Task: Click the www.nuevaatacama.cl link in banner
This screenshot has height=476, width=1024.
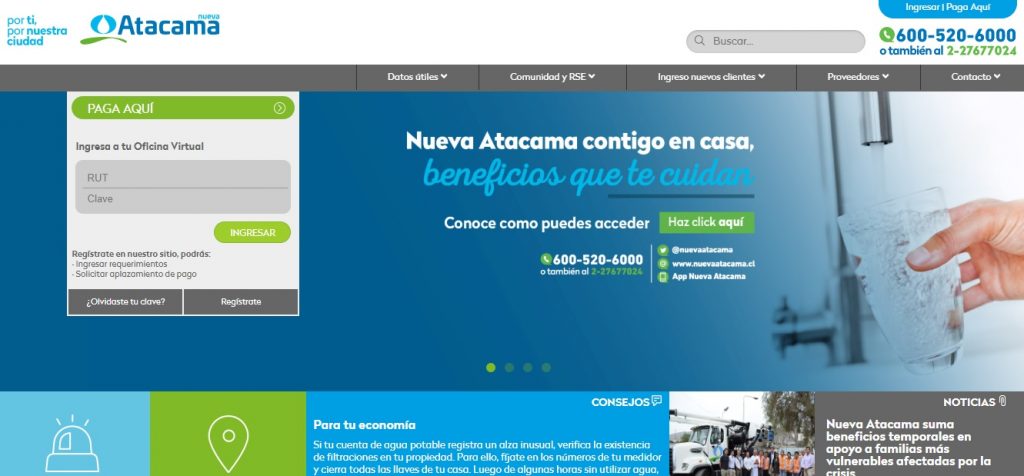Action: click(x=713, y=264)
